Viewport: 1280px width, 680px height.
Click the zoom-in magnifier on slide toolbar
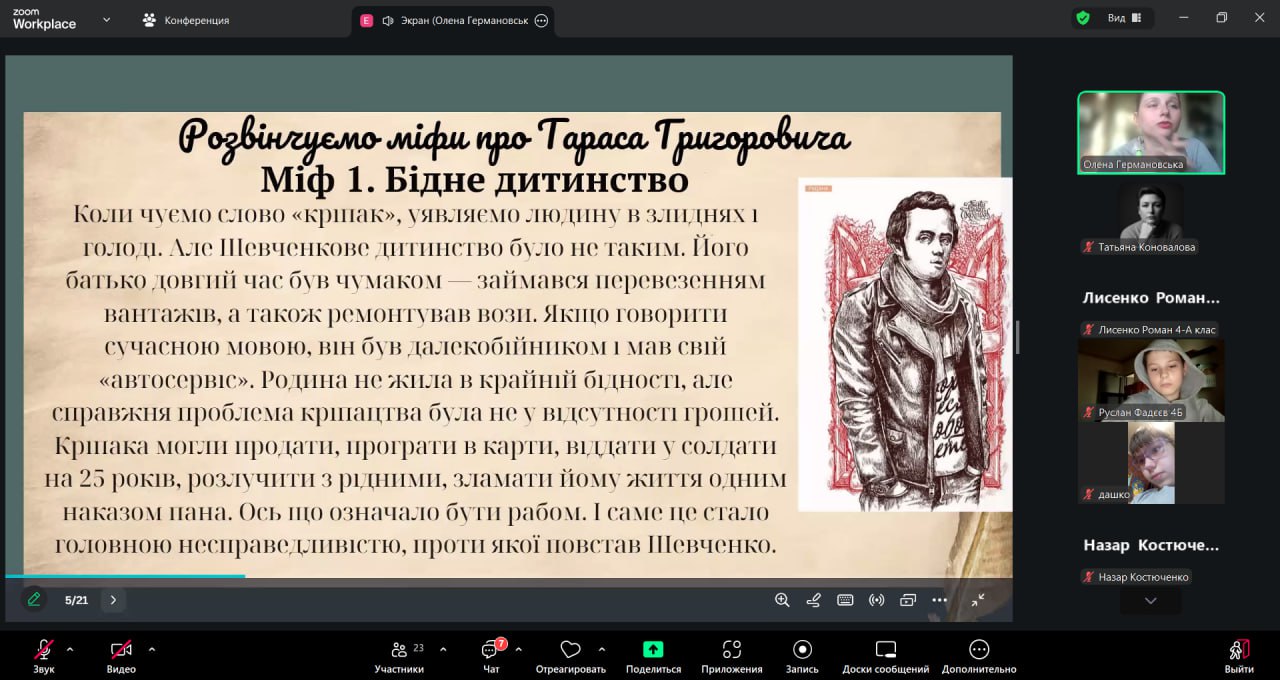pos(782,600)
